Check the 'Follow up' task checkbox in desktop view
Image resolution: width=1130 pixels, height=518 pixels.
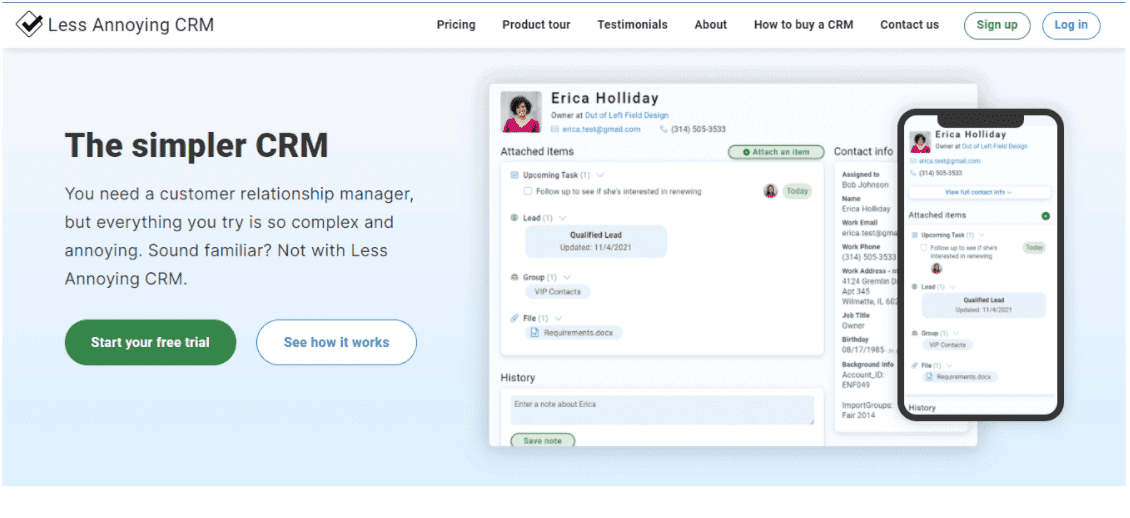[x=528, y=192]
